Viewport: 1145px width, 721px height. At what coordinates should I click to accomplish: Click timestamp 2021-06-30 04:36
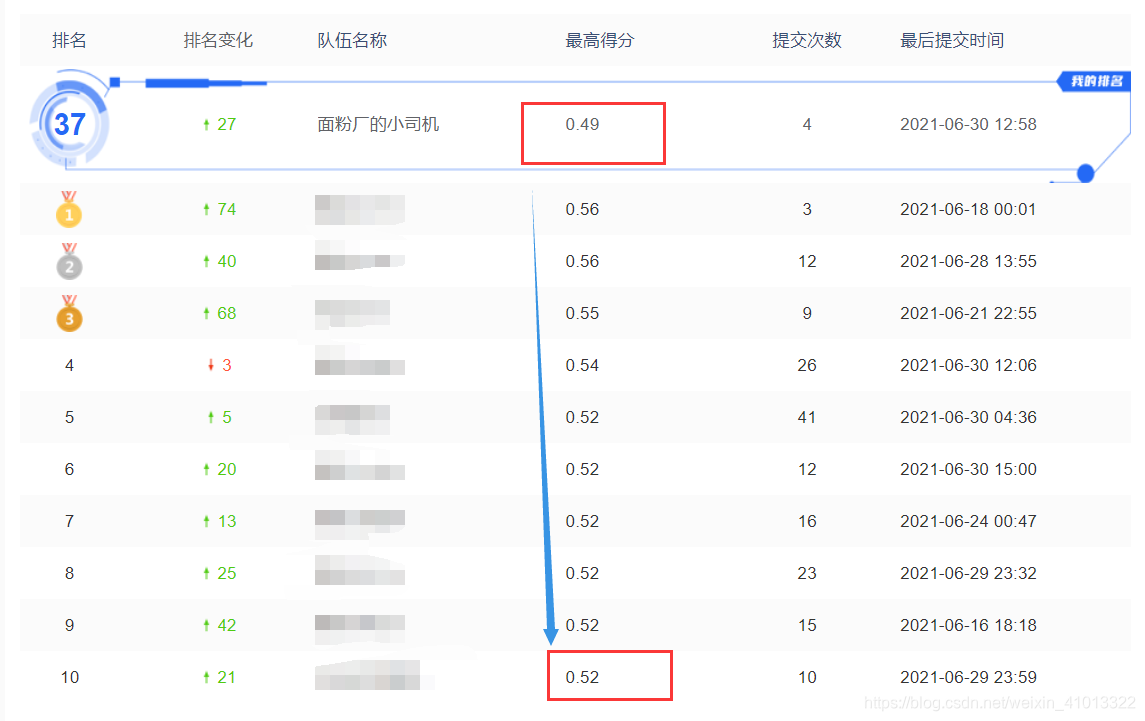pyautogui.click(x=968, y=417)
